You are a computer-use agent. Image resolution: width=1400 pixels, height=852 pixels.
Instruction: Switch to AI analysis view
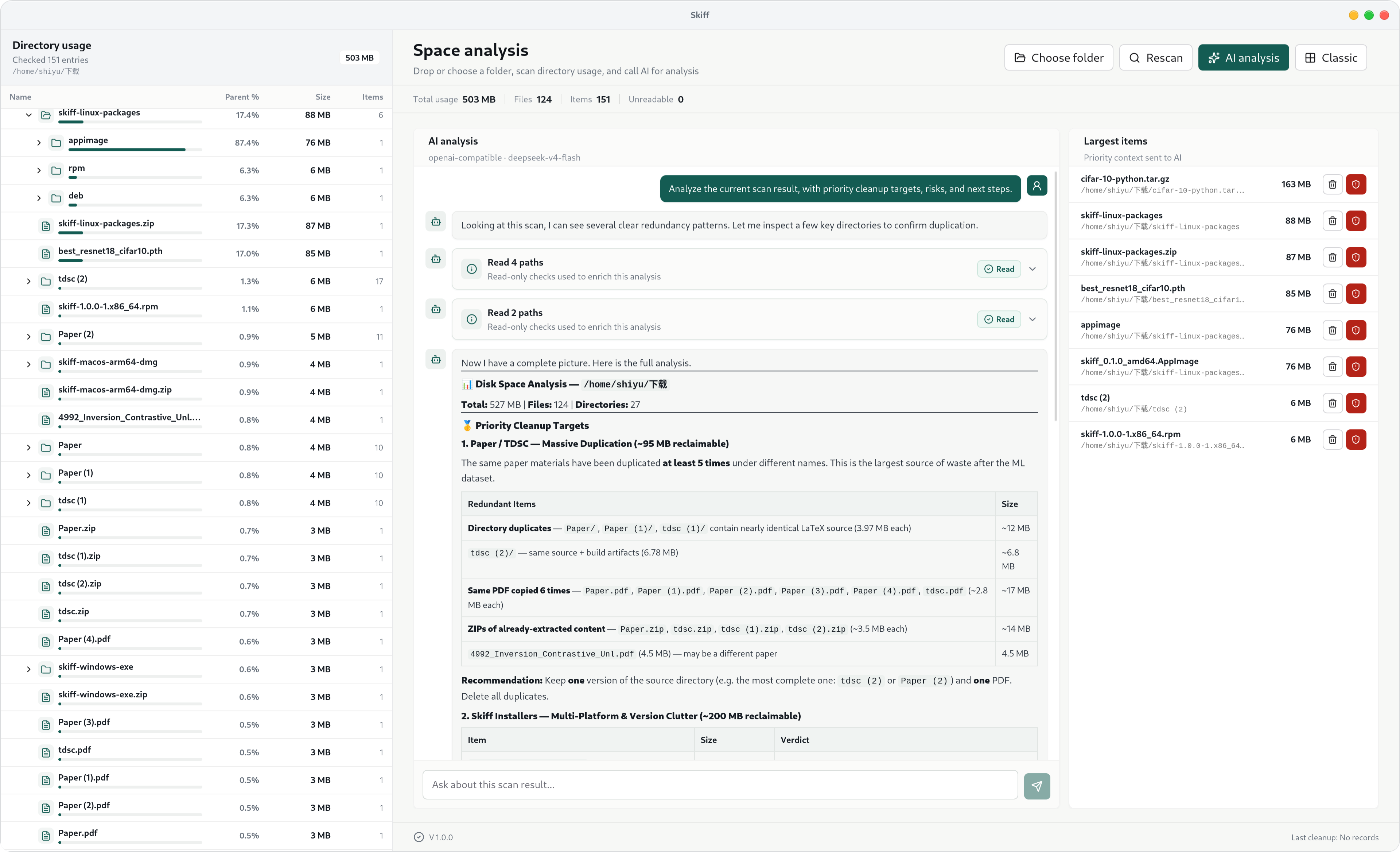pyautogui.click(x=1243, y=57)
